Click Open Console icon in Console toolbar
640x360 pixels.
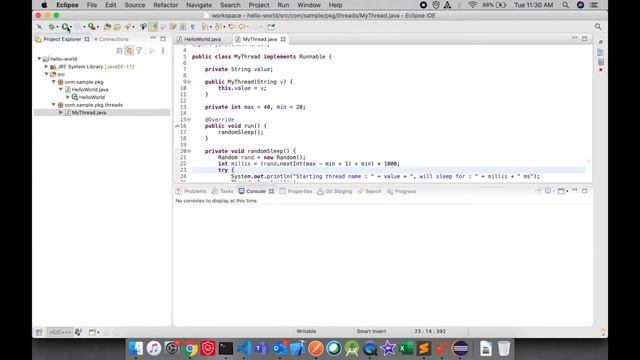pyautogui.click(x=561, y=191)
